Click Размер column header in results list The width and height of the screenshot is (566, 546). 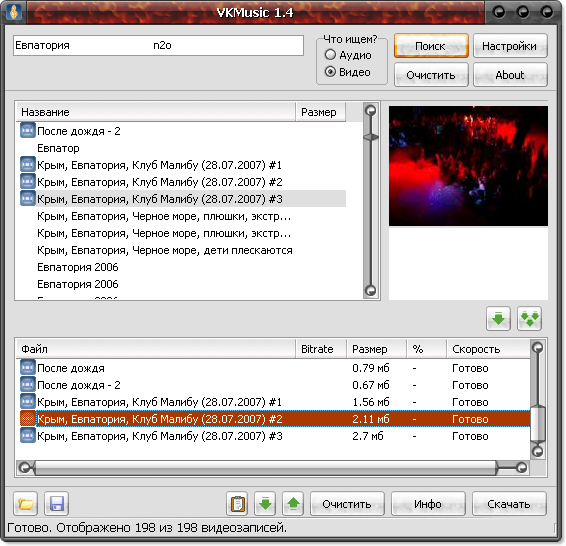(x=321, y=112)
